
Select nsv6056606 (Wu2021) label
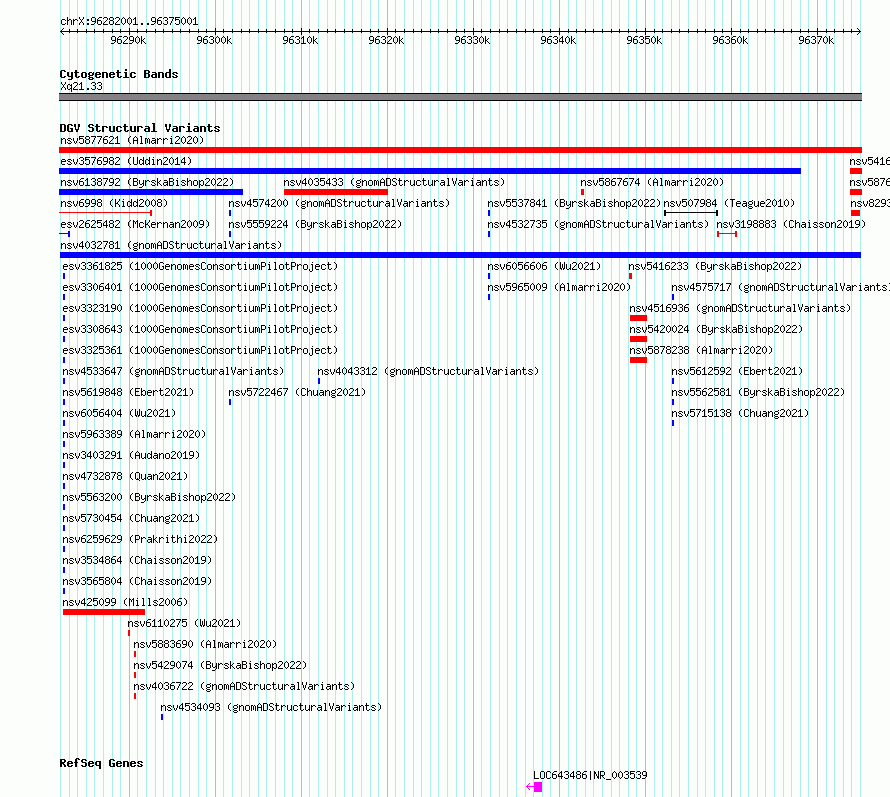click(544, 266)
